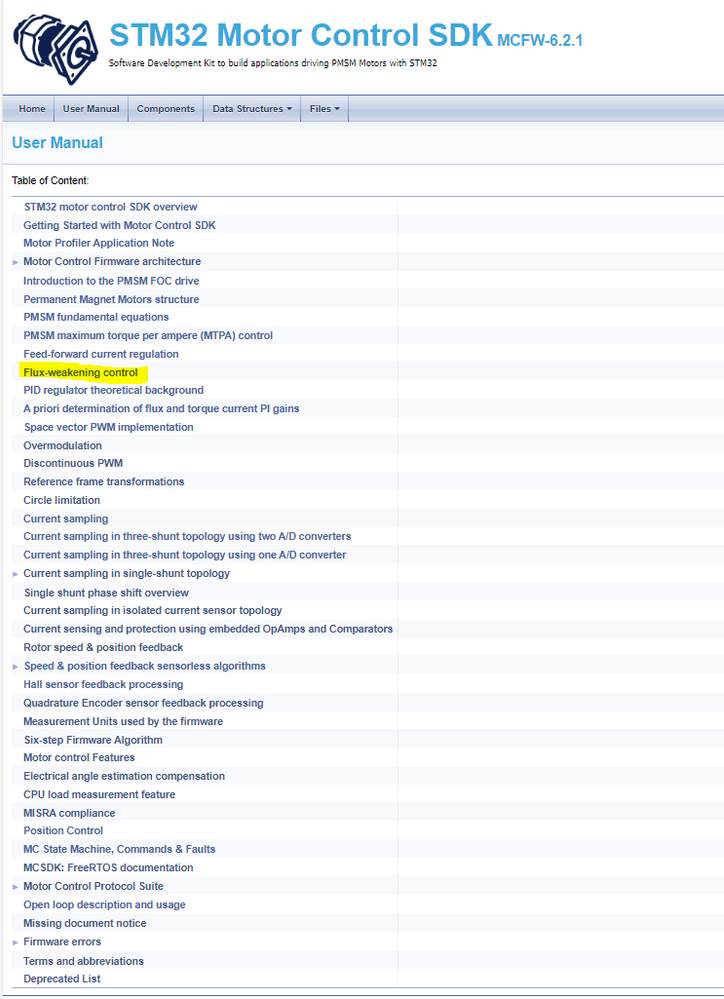Open Permanent Magnet Motors structure link
Image resolution: width=724 pixels, height=999 pixels.
[x=111, y=299]
